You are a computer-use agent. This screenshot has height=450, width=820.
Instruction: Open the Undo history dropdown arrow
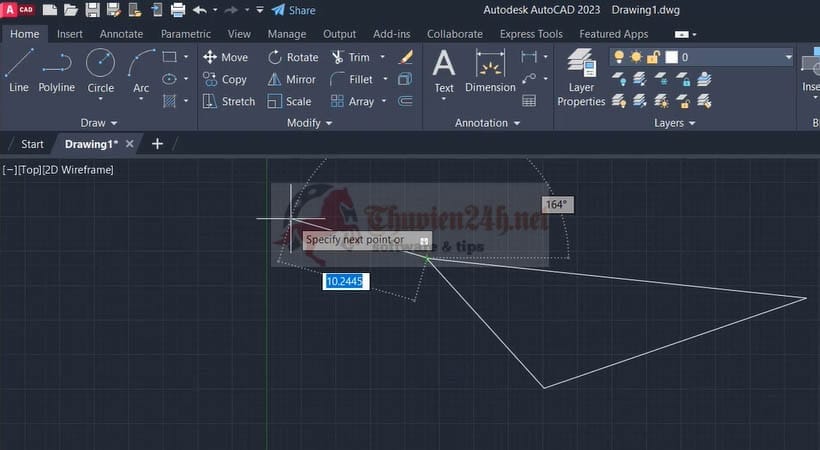click(x=215, y=10)
